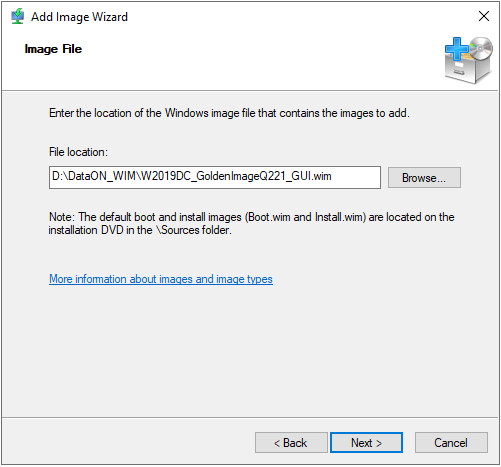Proceed with the Next > button

click(366, 443)
